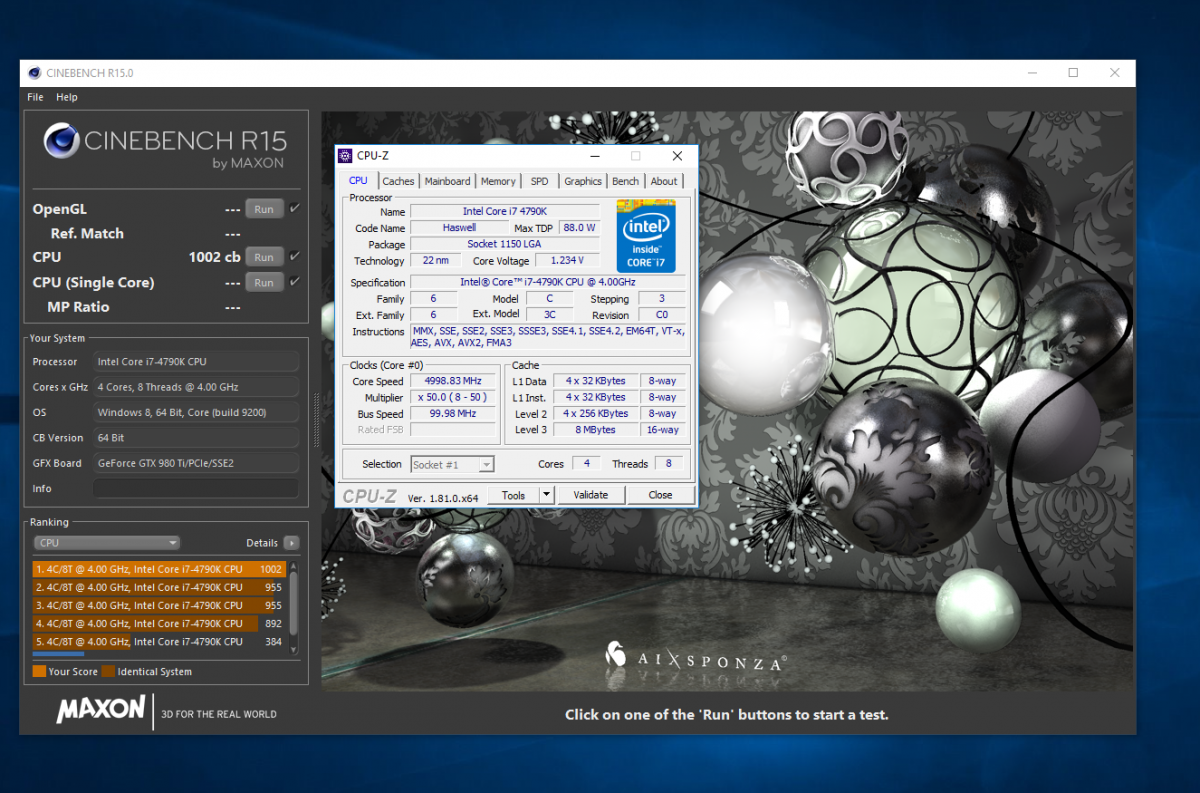
Task: Click the Multiplier value x 50.0
Action: click(x=454, y=397)
